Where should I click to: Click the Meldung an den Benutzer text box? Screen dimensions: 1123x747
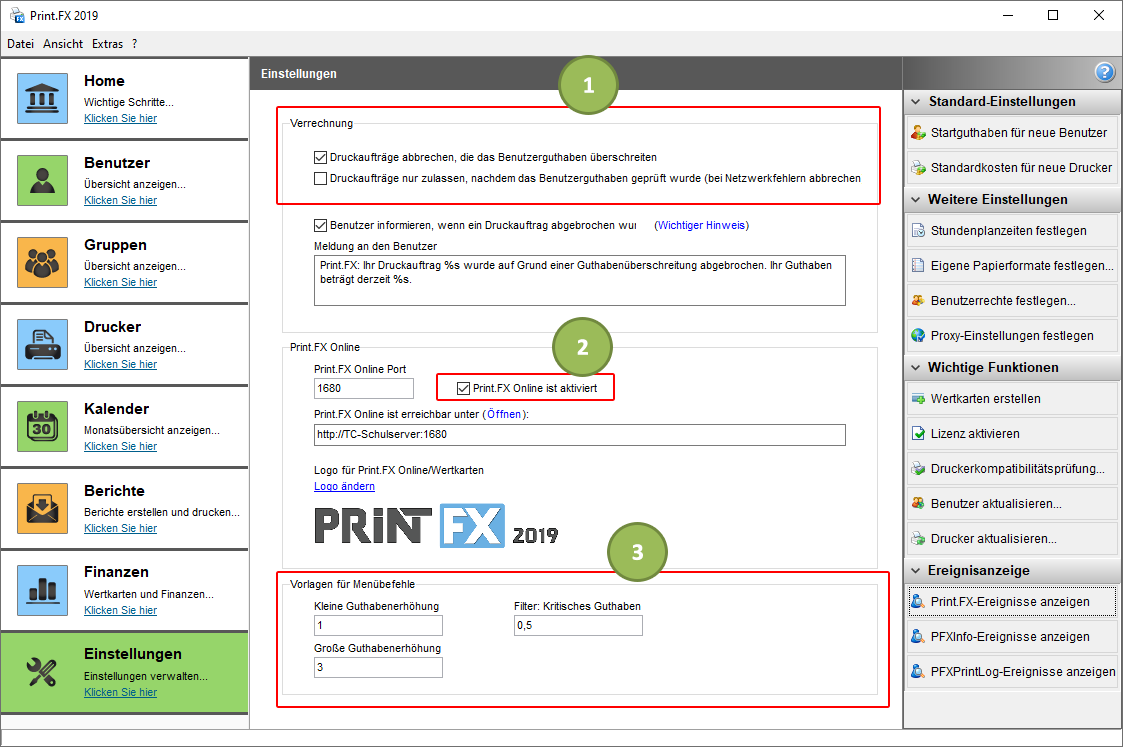[x=579, y=280]
